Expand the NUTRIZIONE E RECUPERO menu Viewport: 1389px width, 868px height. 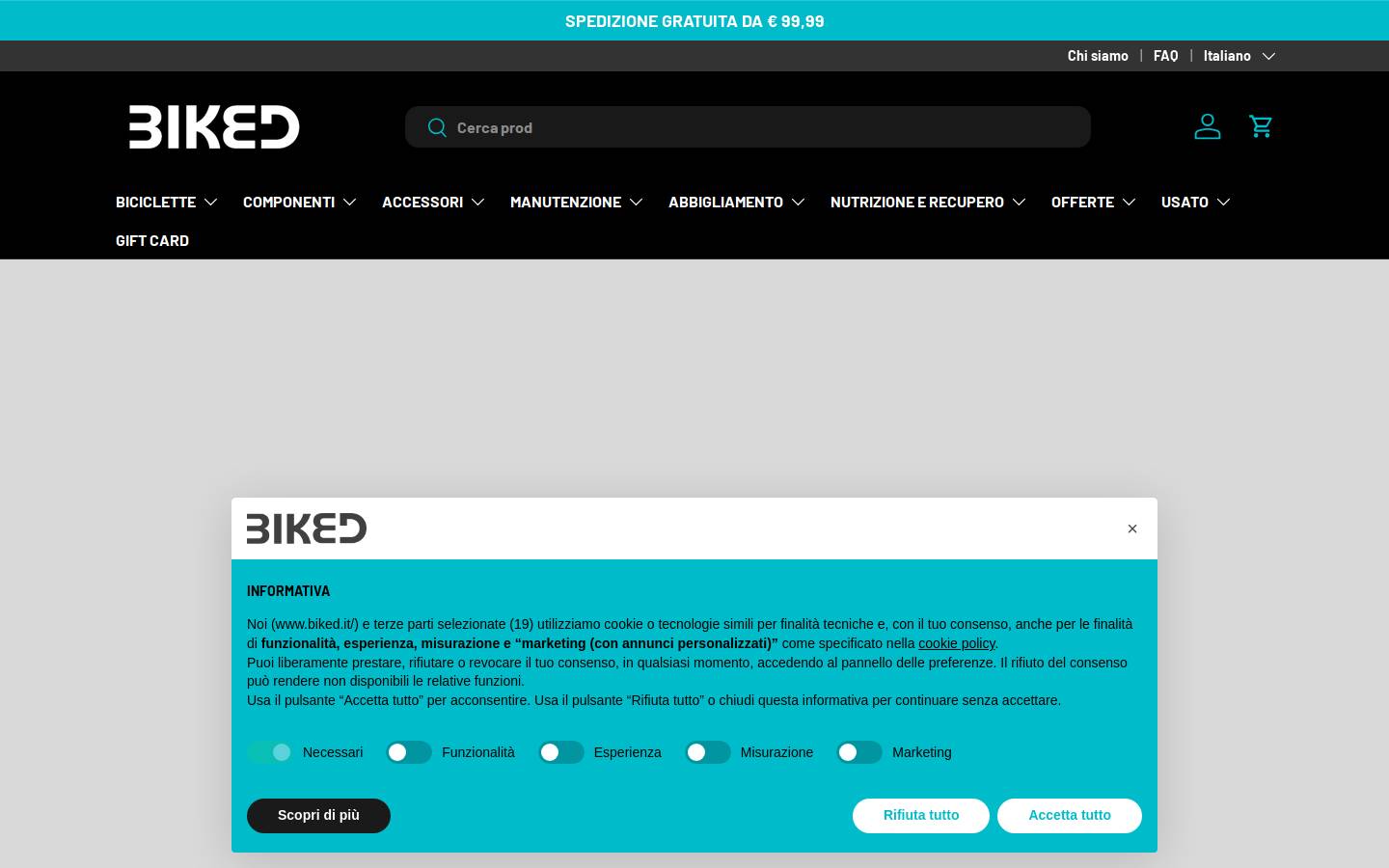928,202
